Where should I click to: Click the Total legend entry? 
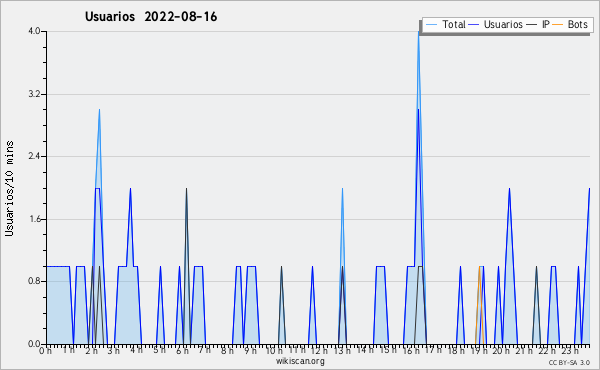[445, 24]
